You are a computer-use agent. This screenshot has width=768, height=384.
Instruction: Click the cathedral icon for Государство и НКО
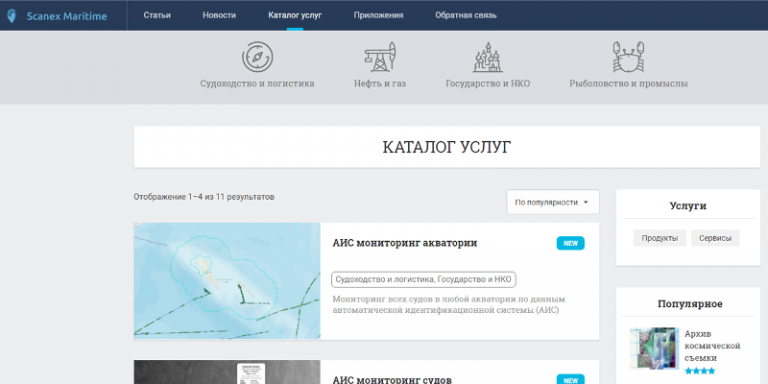click(488, 57)
